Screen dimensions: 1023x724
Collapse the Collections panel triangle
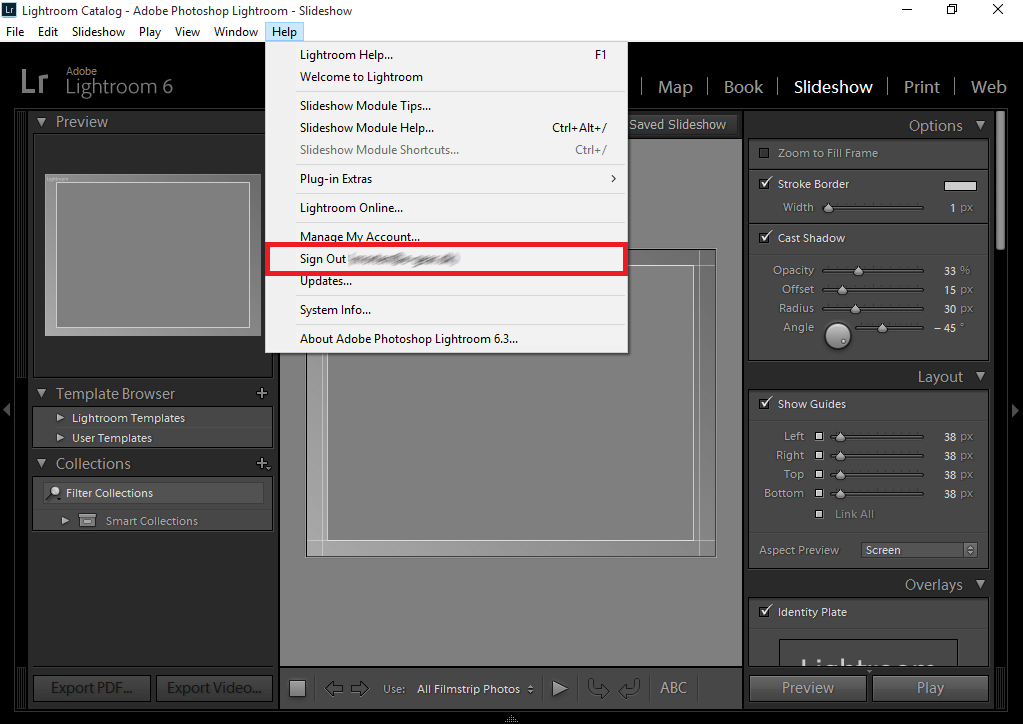coord(42,463)
